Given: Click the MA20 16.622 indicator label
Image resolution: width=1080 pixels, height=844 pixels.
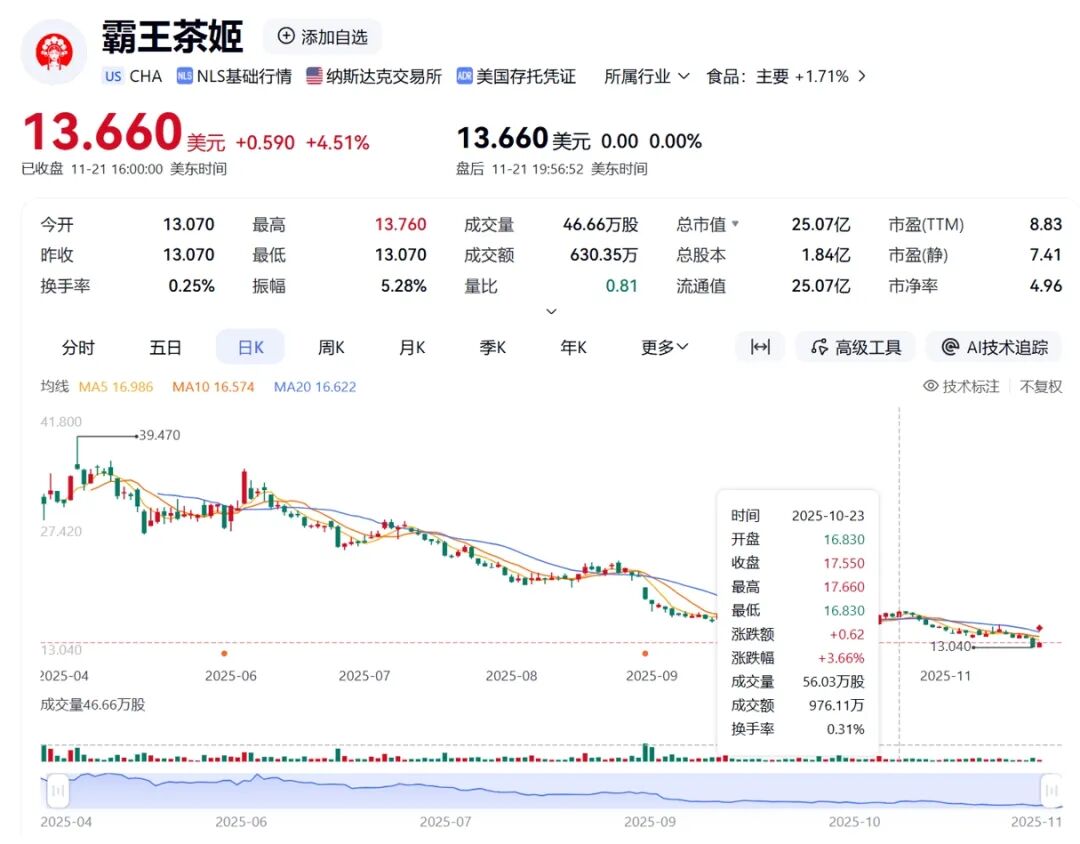Looking at the screenshot, I should (x=315, y=387).
